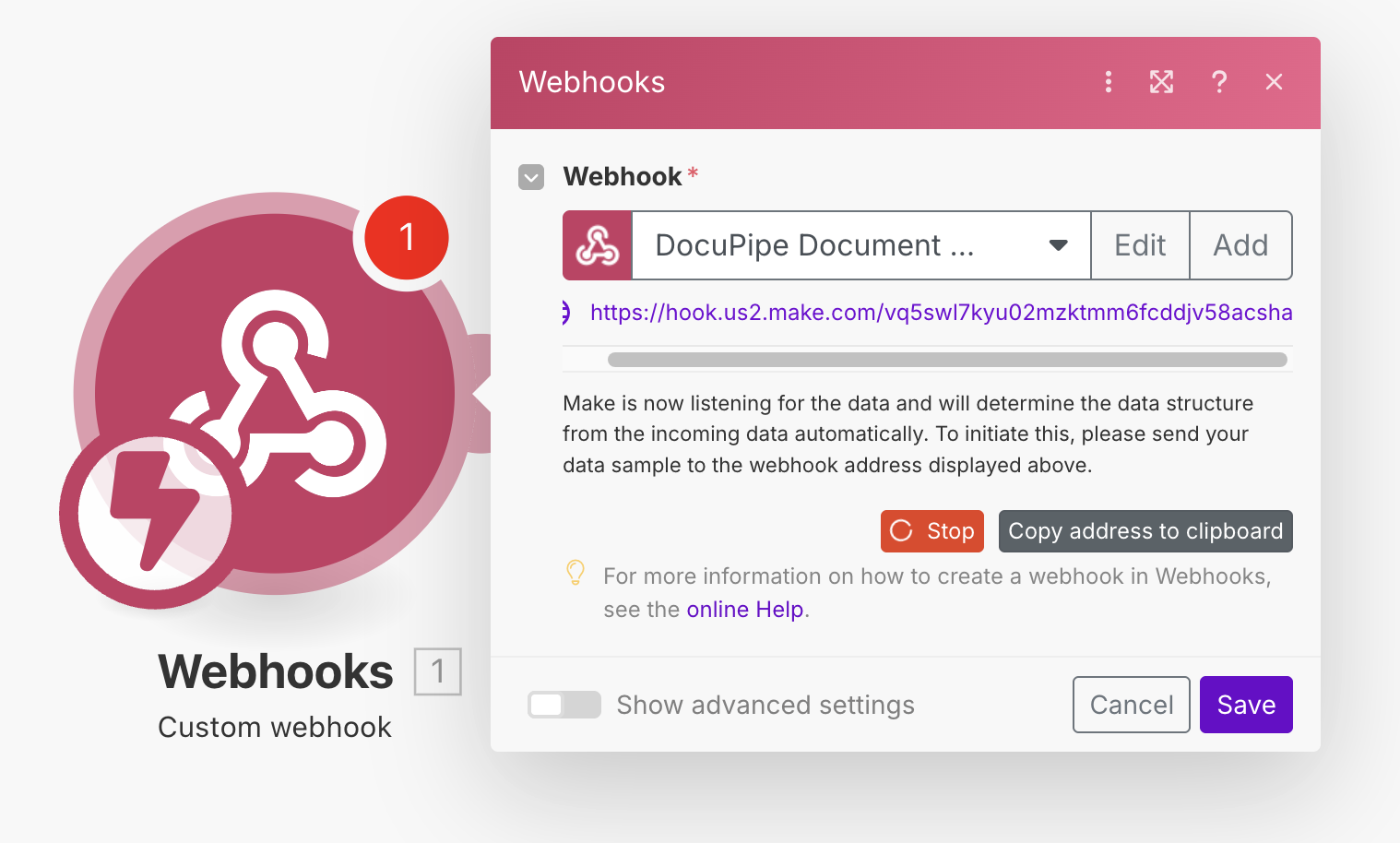Open the DocuPipe Document webhook dropdown
The width and height of the screenshot is (1400, 843).
[861, 245]
